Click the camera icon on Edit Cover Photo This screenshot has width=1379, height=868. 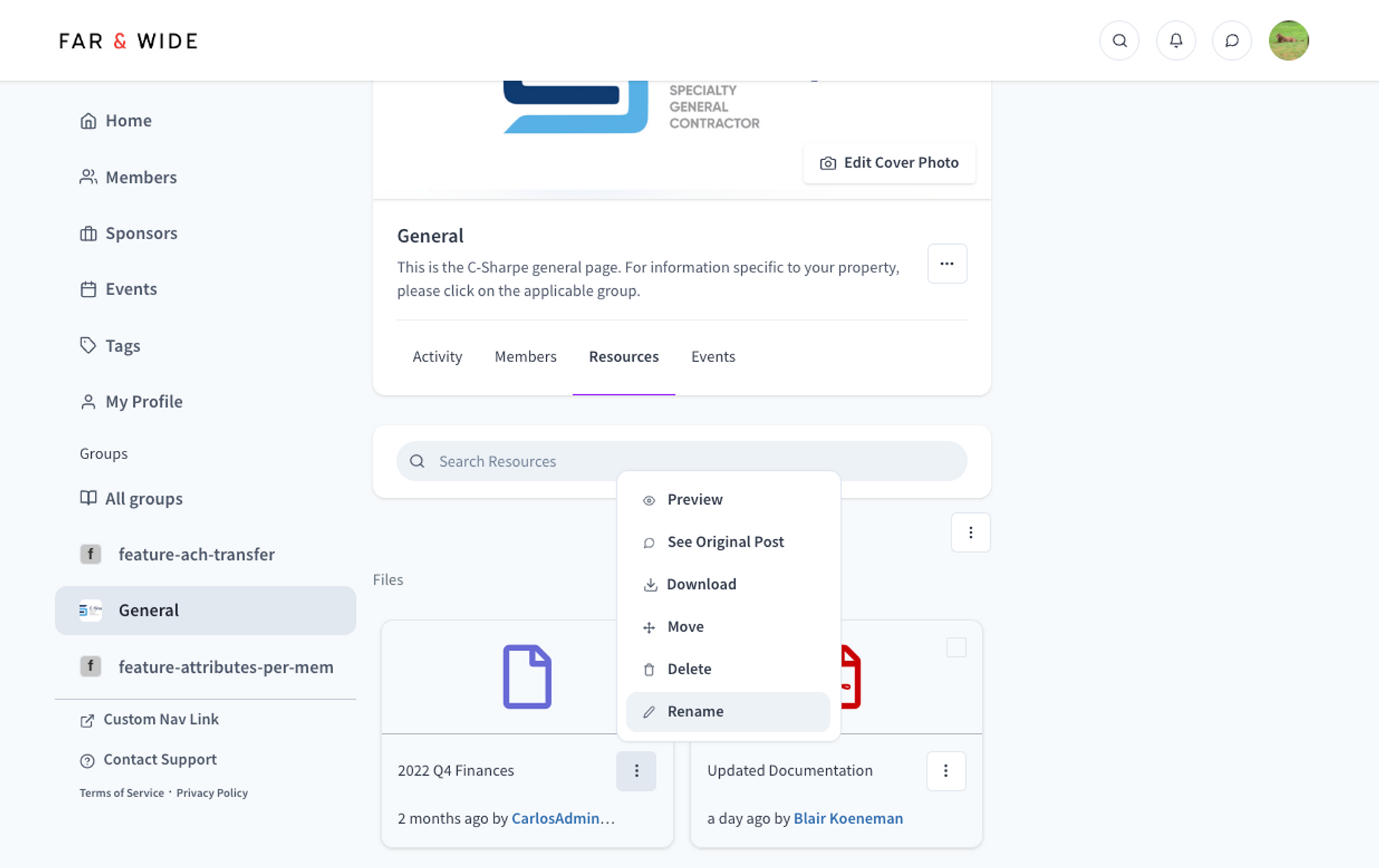pos(827,163)
